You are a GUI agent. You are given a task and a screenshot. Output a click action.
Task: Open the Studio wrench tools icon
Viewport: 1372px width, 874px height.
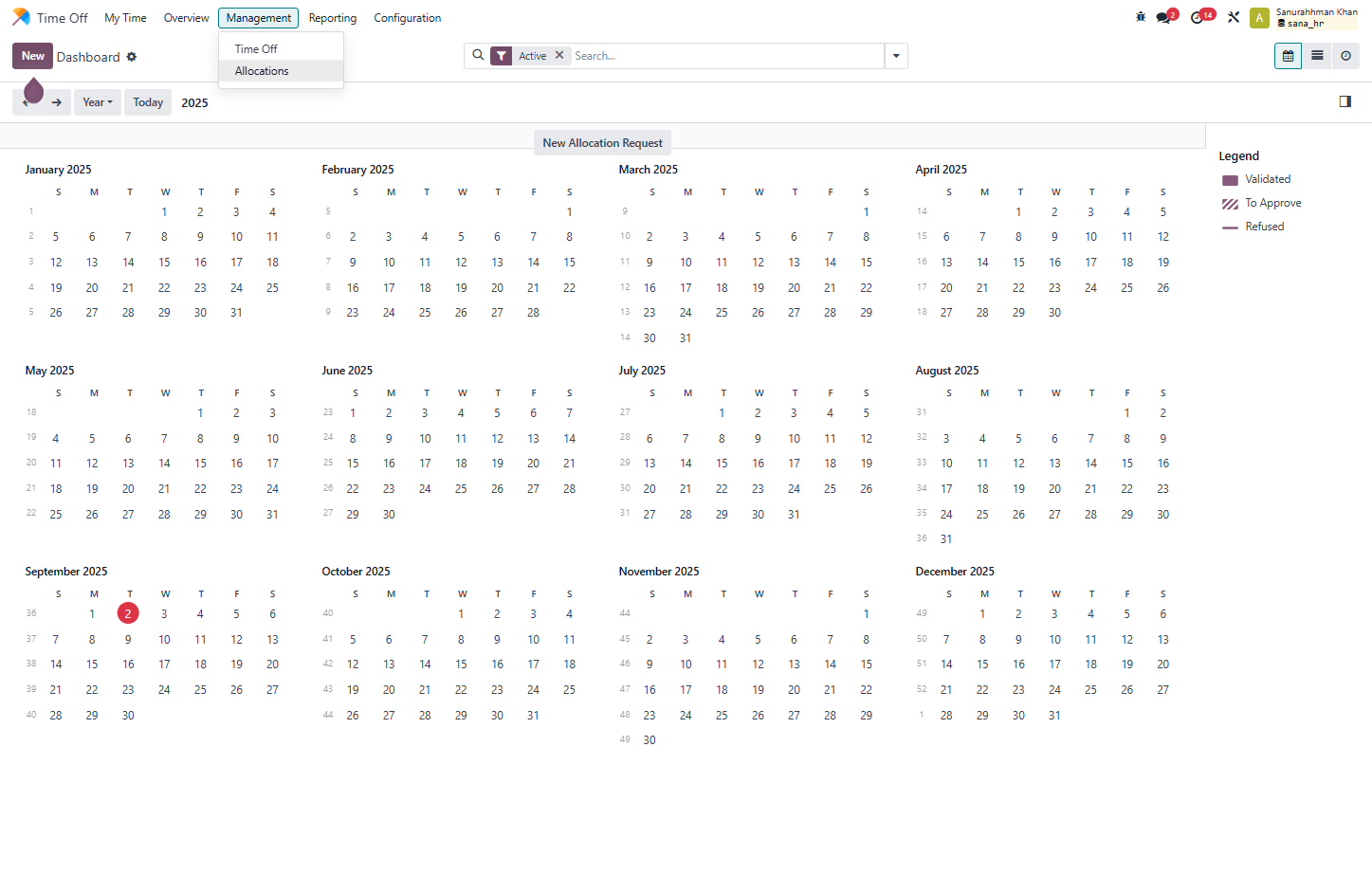point(1234,17)
